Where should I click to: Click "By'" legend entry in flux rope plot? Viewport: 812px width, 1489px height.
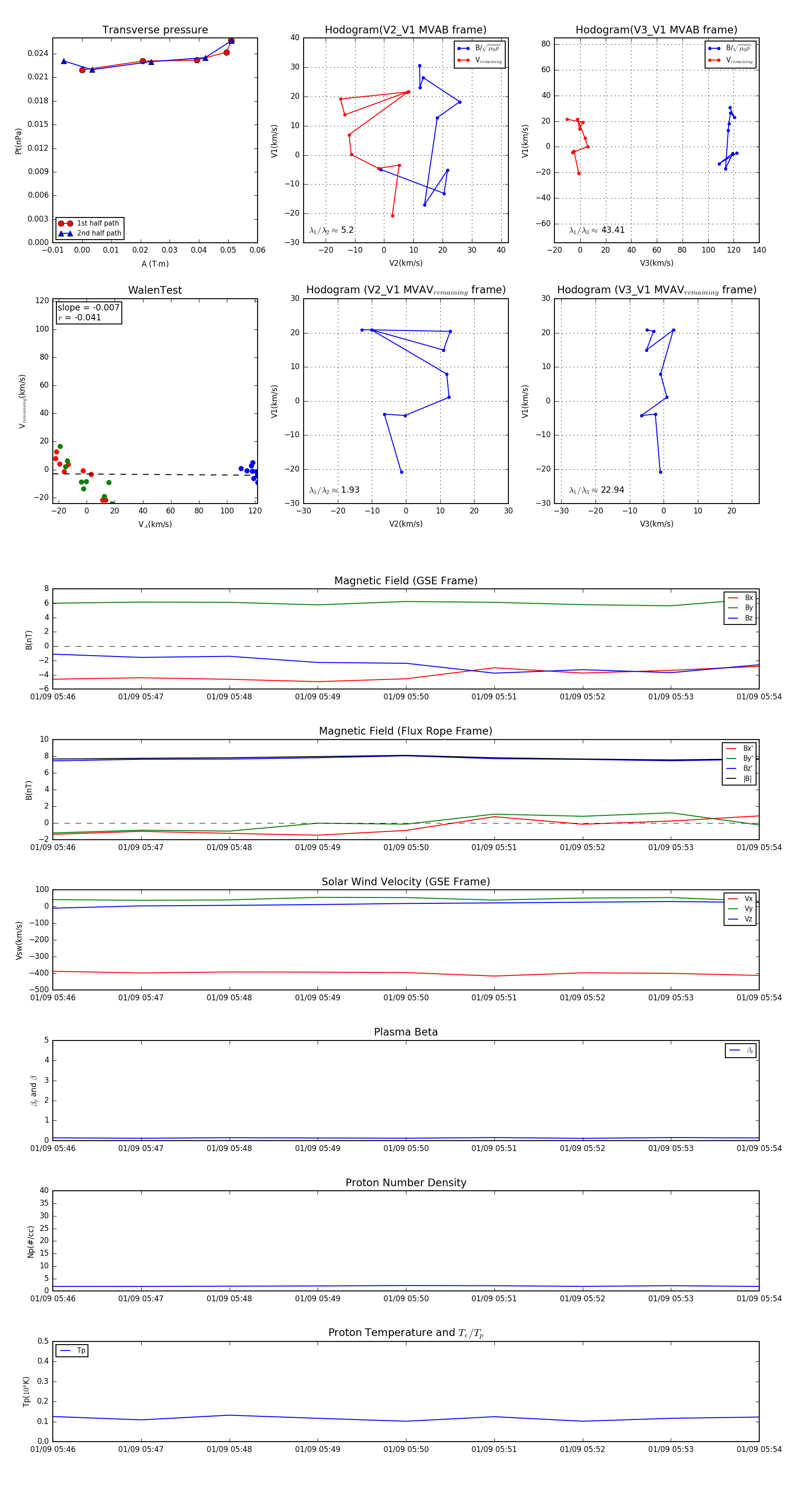(739, 758)
